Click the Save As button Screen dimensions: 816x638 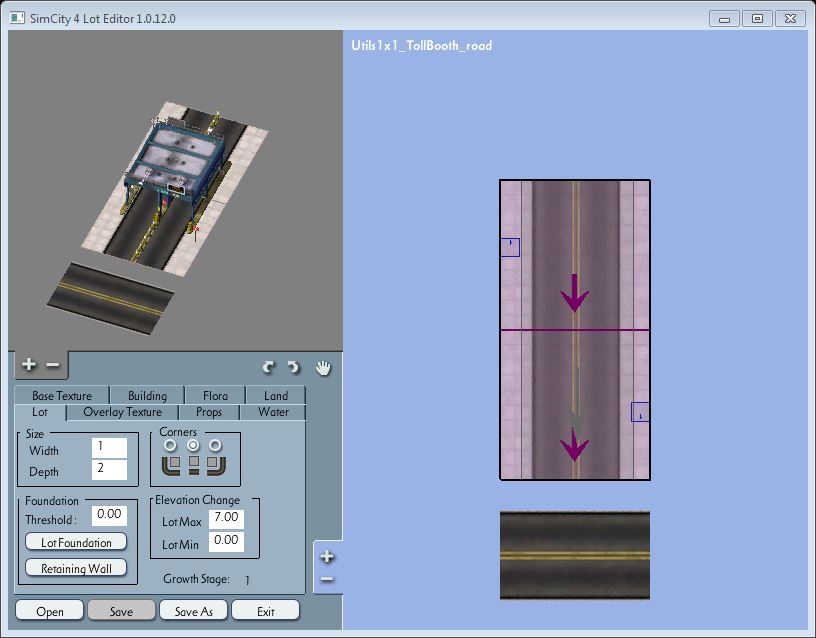coord(194,611)
